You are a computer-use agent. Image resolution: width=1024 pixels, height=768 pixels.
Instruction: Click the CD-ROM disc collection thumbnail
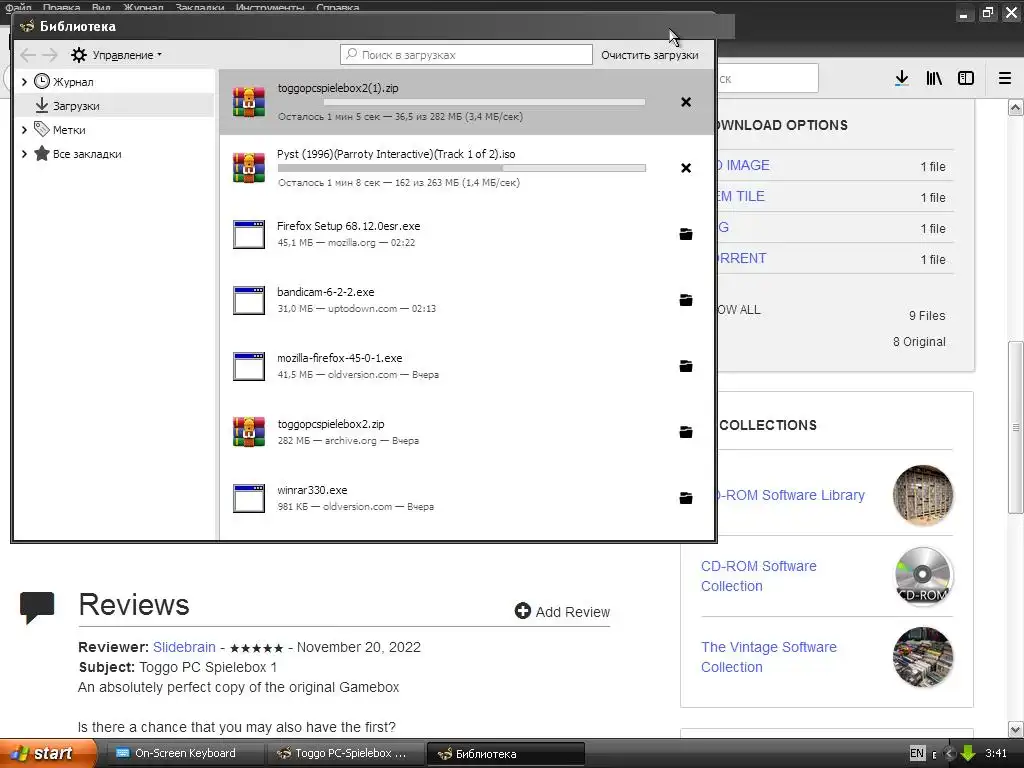(x=923, y=576)
